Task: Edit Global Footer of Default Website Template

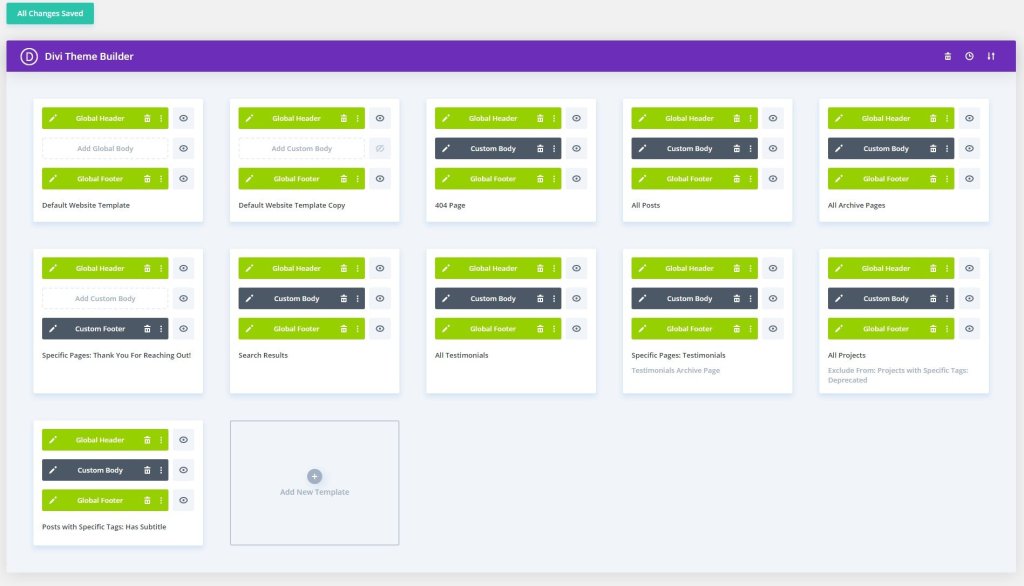Action: [x=53, y=178]
